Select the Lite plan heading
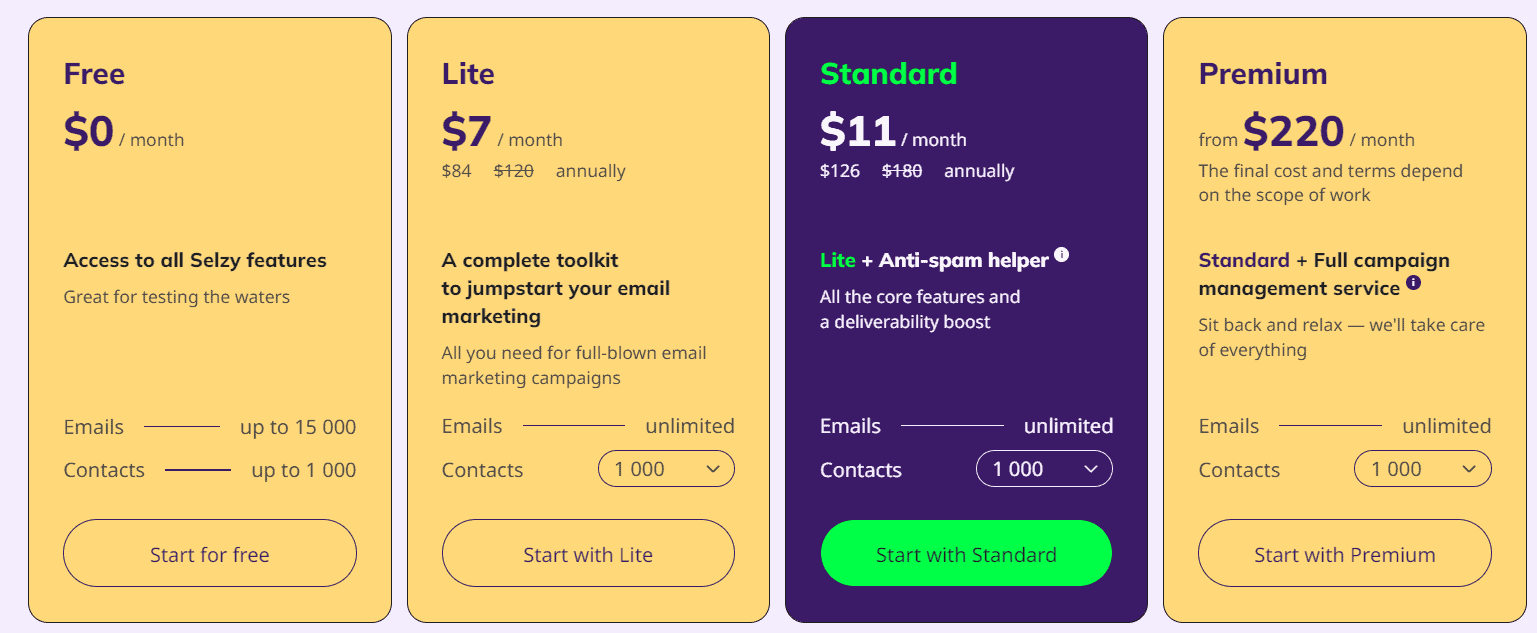This screenshot has width=1537, height=633. (468, 74)
